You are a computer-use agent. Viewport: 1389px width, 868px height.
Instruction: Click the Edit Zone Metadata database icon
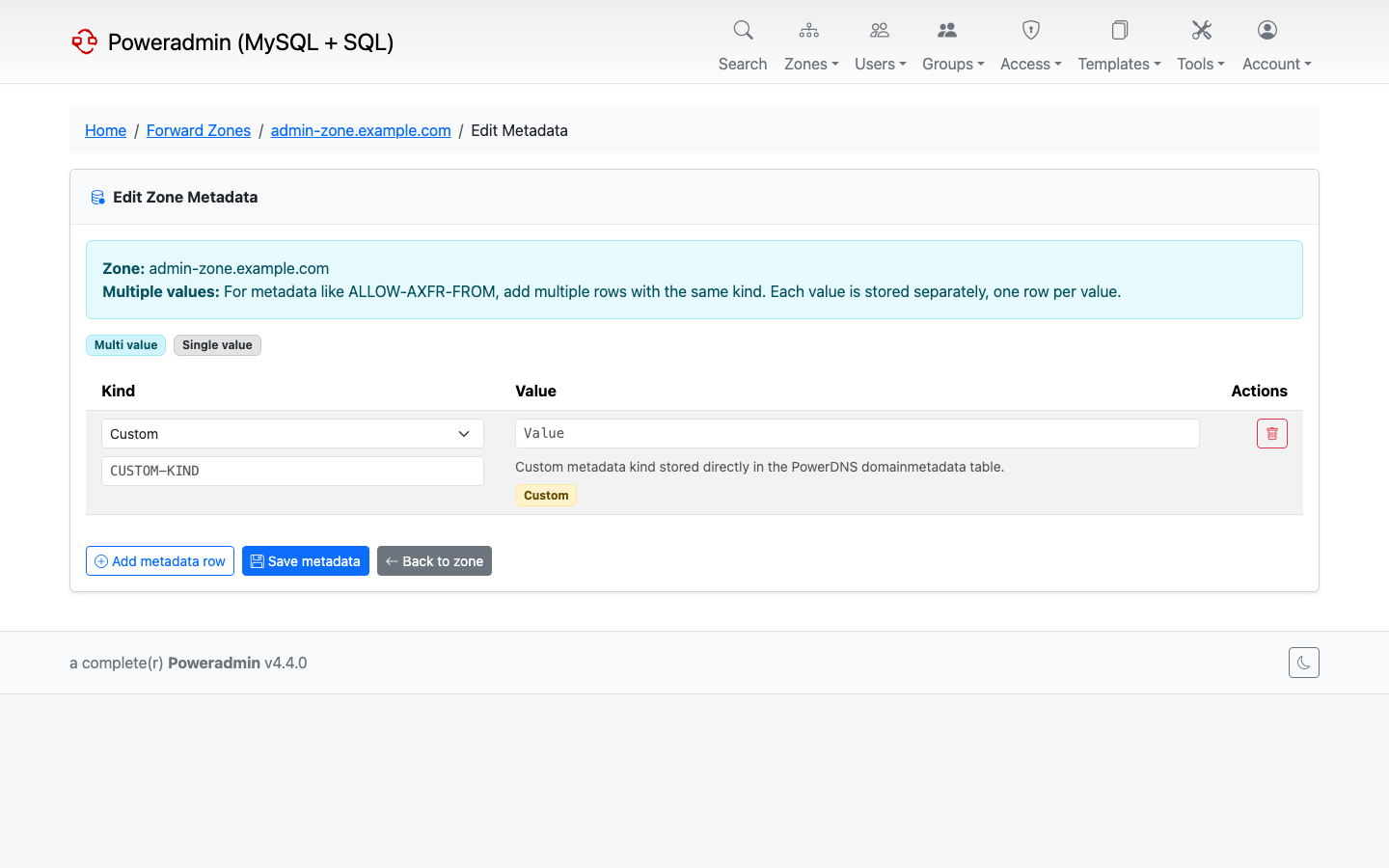pos(97,197)
